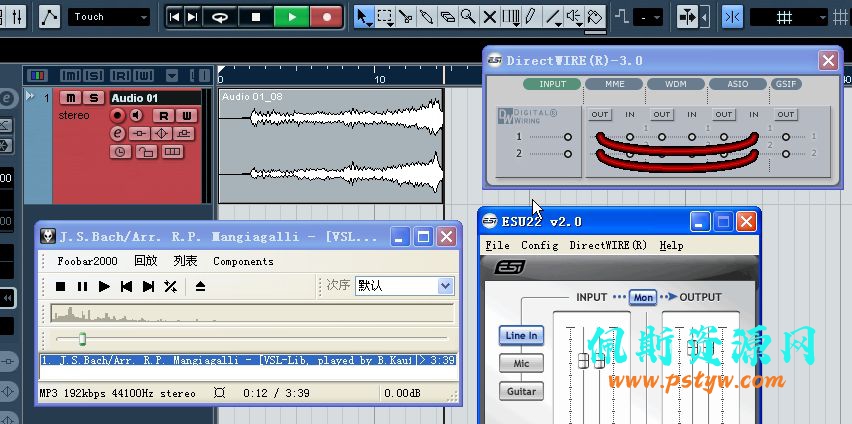This screenshot has height=424, width=852.
Task: Open the Components menu in Foobar2000
Action: click(243, 261)
